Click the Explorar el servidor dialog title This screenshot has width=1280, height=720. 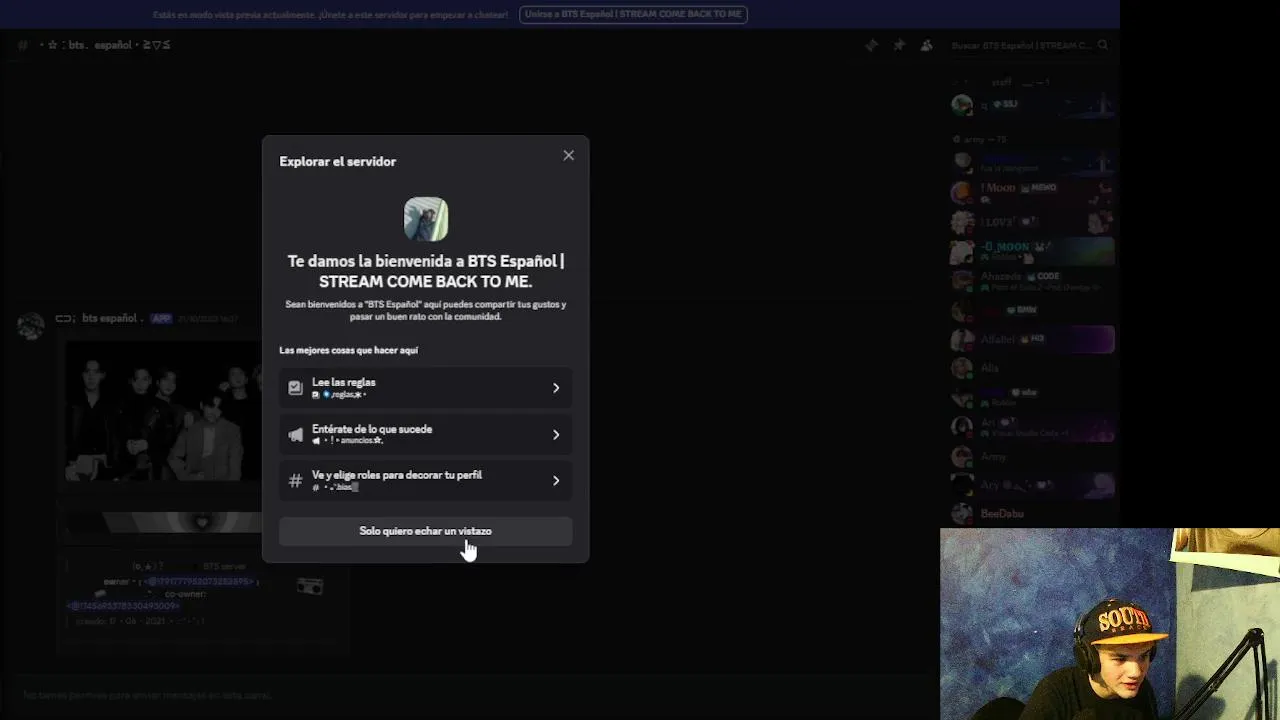(338, 161)
